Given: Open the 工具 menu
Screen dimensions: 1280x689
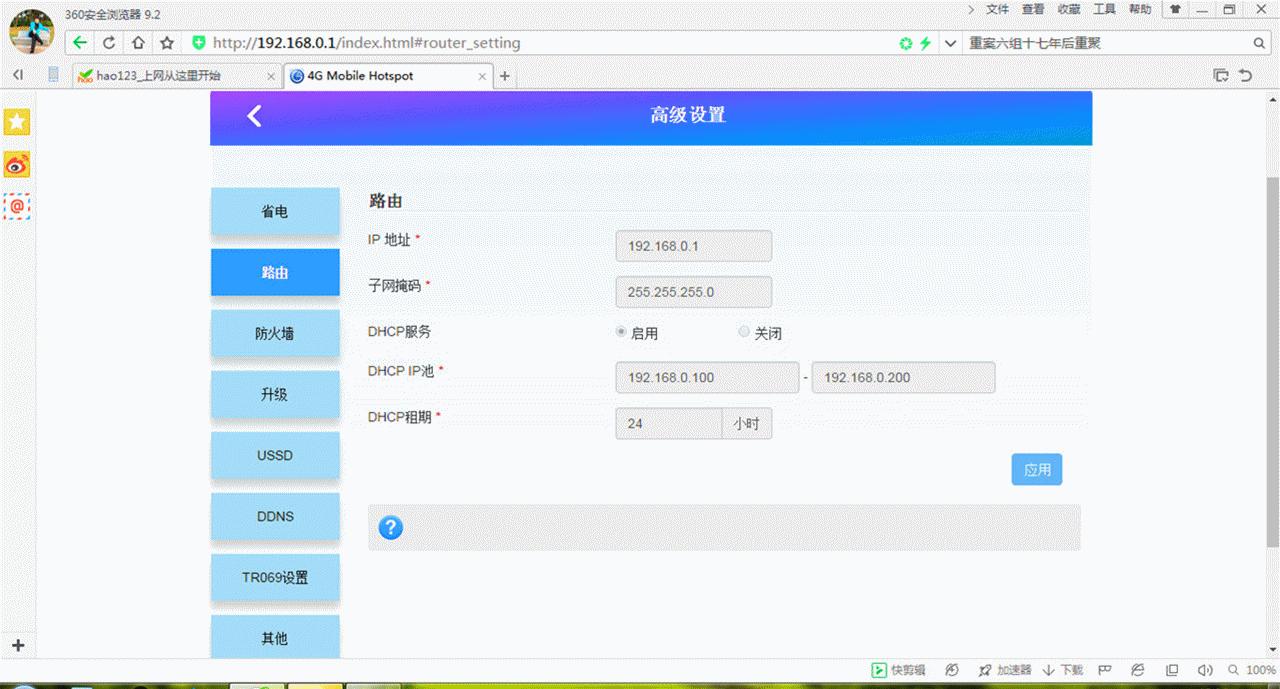Looking at the screenshot, I should (x=1104, y=9).
